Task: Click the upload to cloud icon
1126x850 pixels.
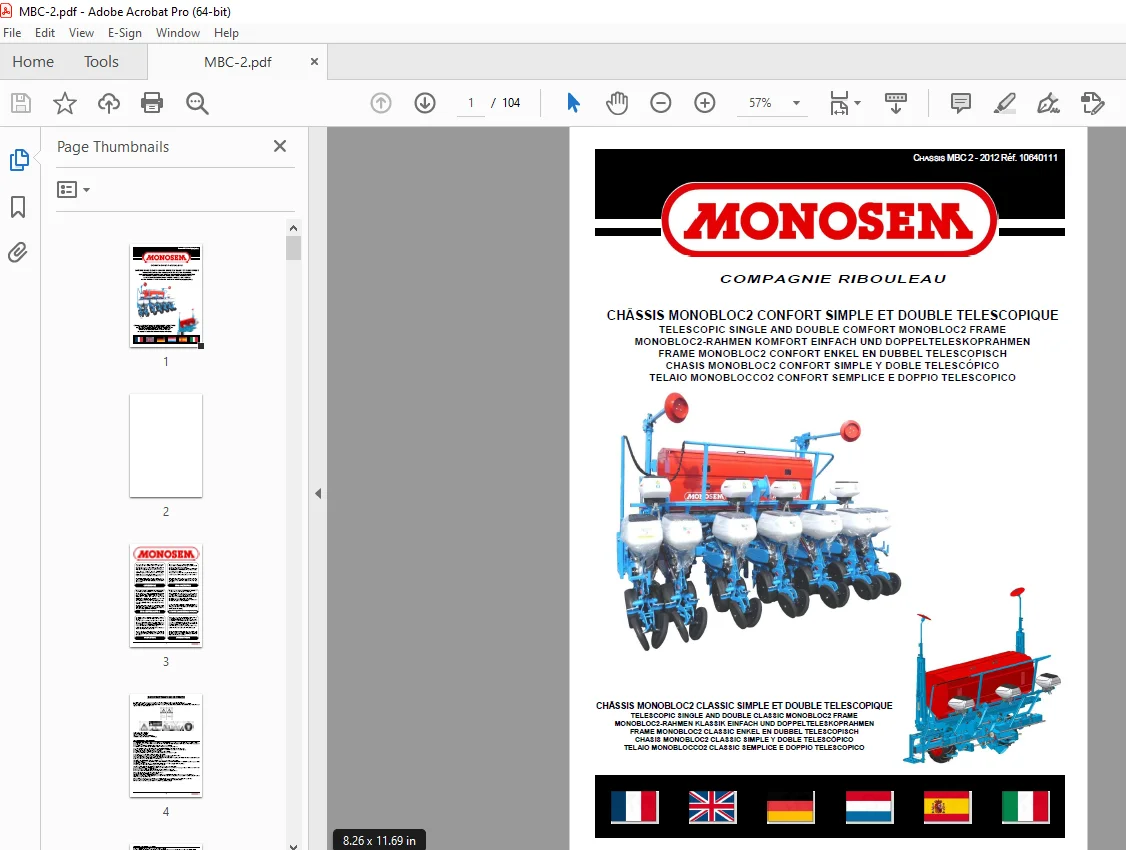Action: pos(108,103)
